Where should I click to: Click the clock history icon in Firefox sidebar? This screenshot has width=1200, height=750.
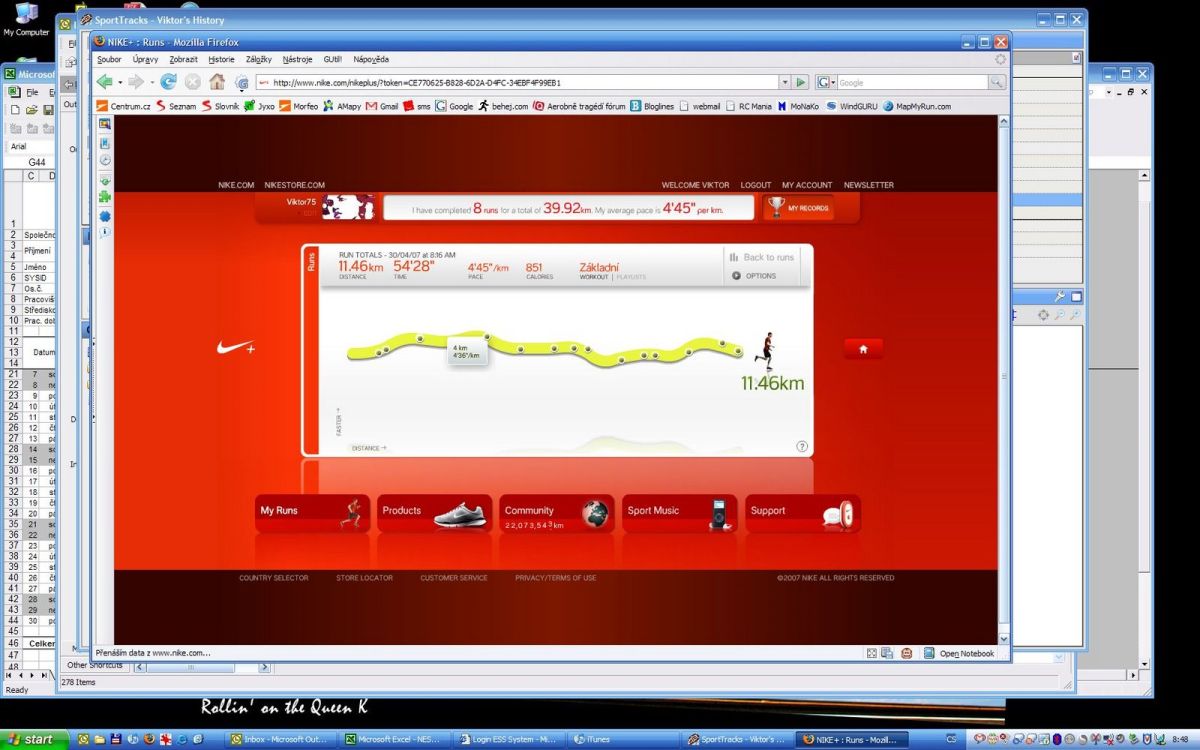[105, 160]
